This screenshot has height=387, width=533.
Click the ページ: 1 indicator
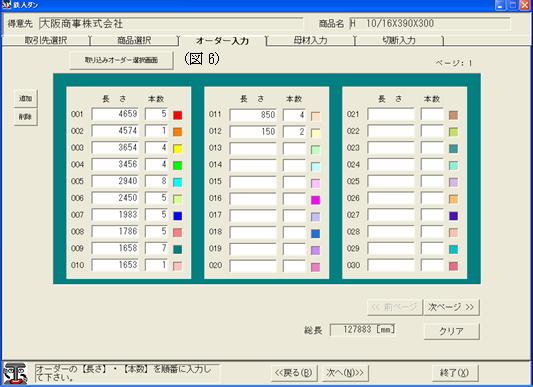454,63
